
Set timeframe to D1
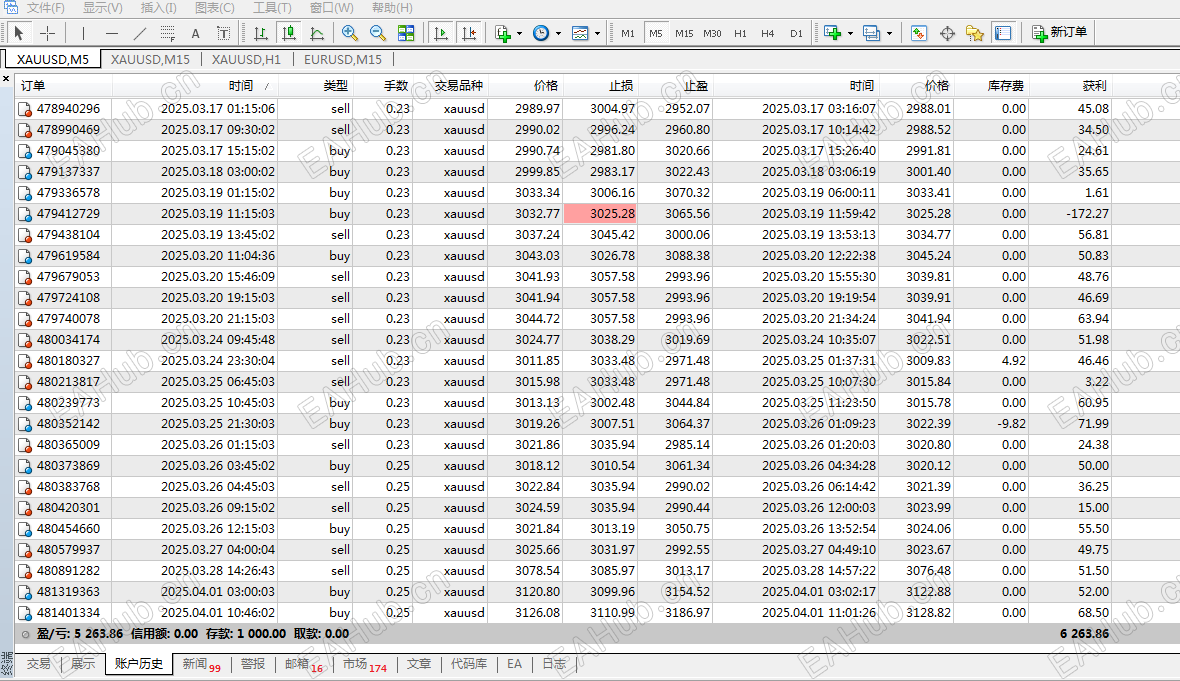pyautogui.click(x=796, y=33)
